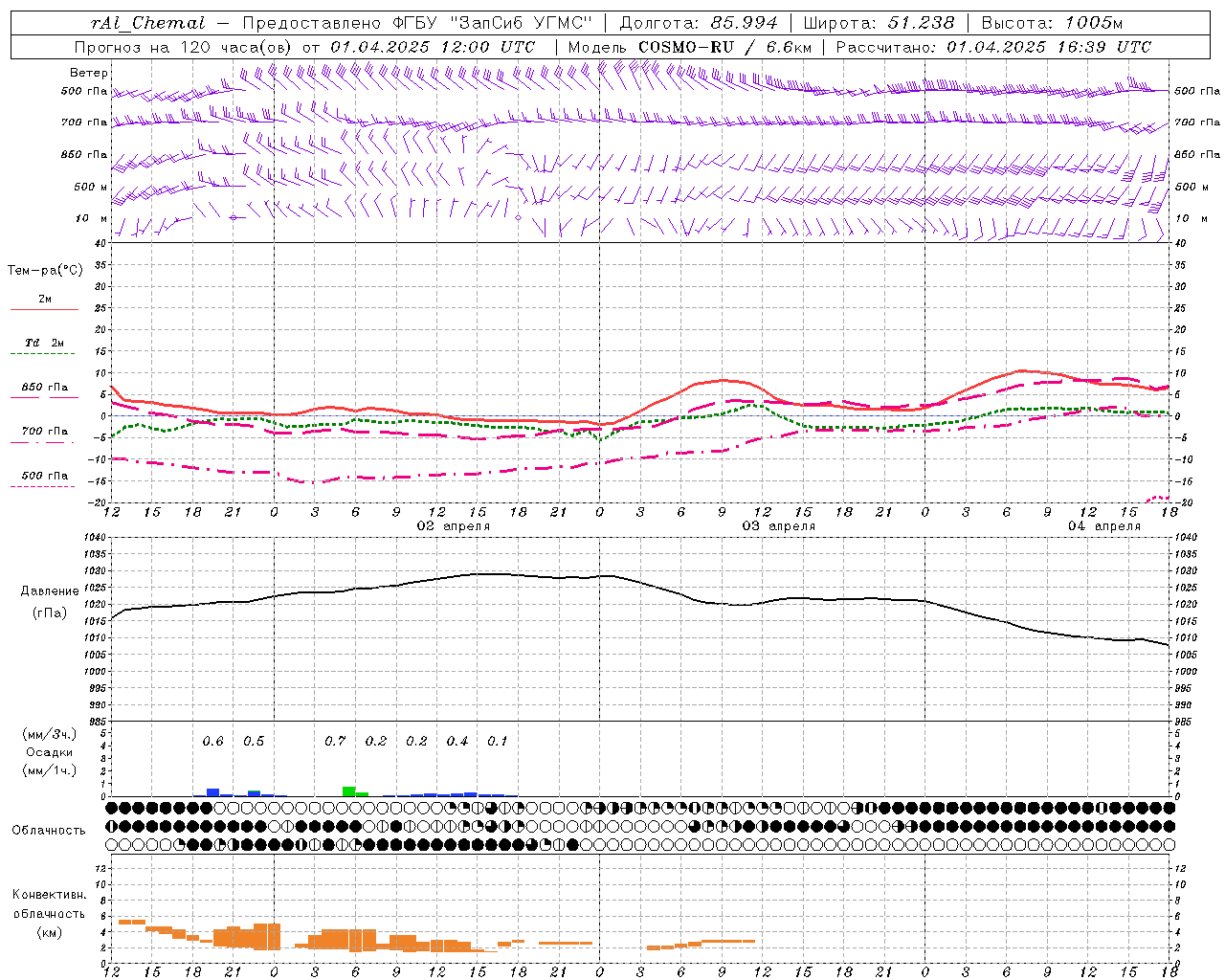Click the Широта: 51.238 latitude value
Image resolution: width=1225 pixels, height=980 pixels.
tap(879, 23)
